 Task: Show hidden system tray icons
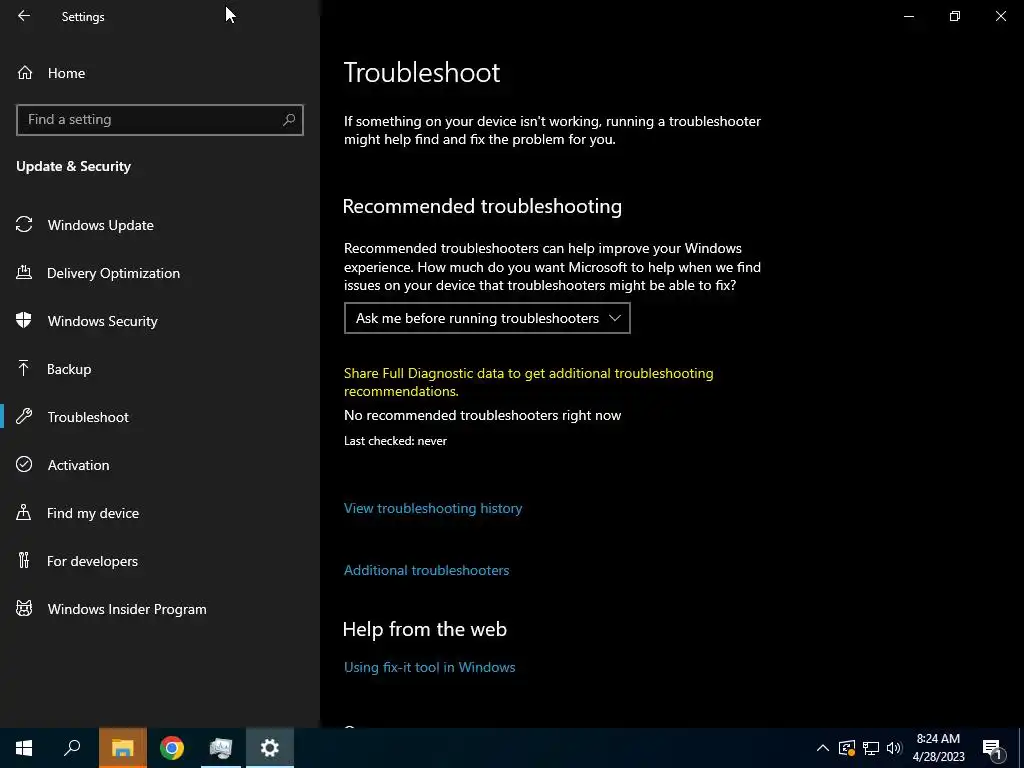point(823,748)
